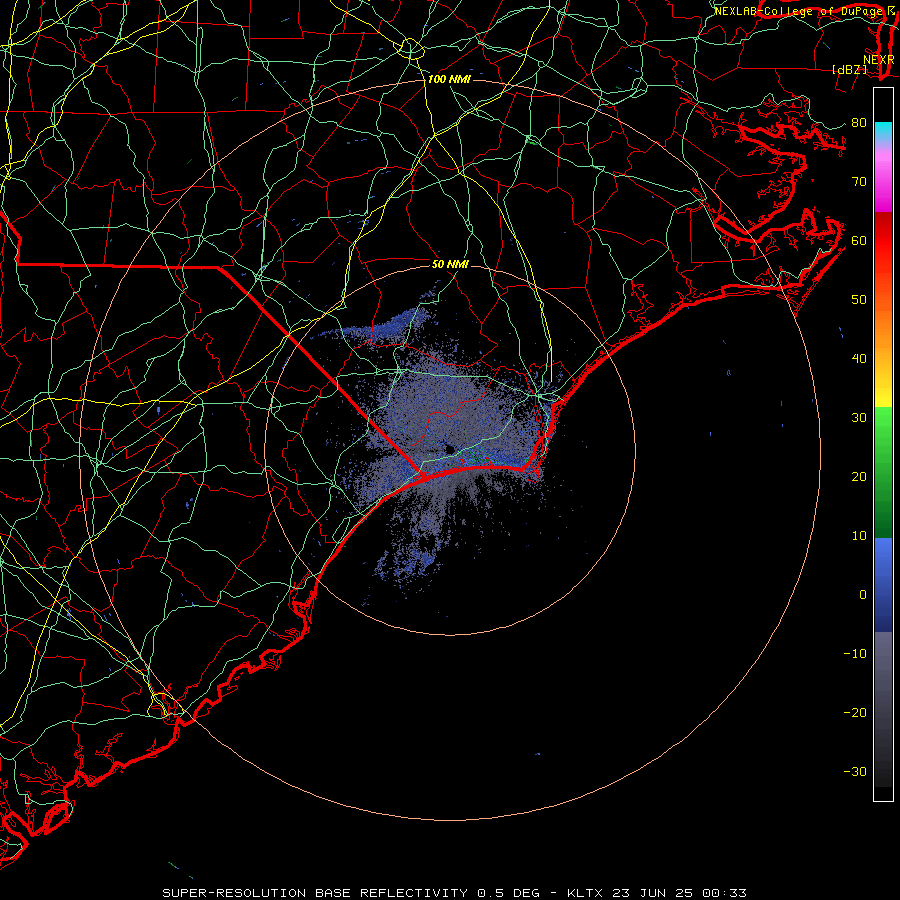Image resolution: width=900 pixels, height=900 pixels.
Task: Click the -30 value on the dBZ scale
Action: tap(855, 771)
